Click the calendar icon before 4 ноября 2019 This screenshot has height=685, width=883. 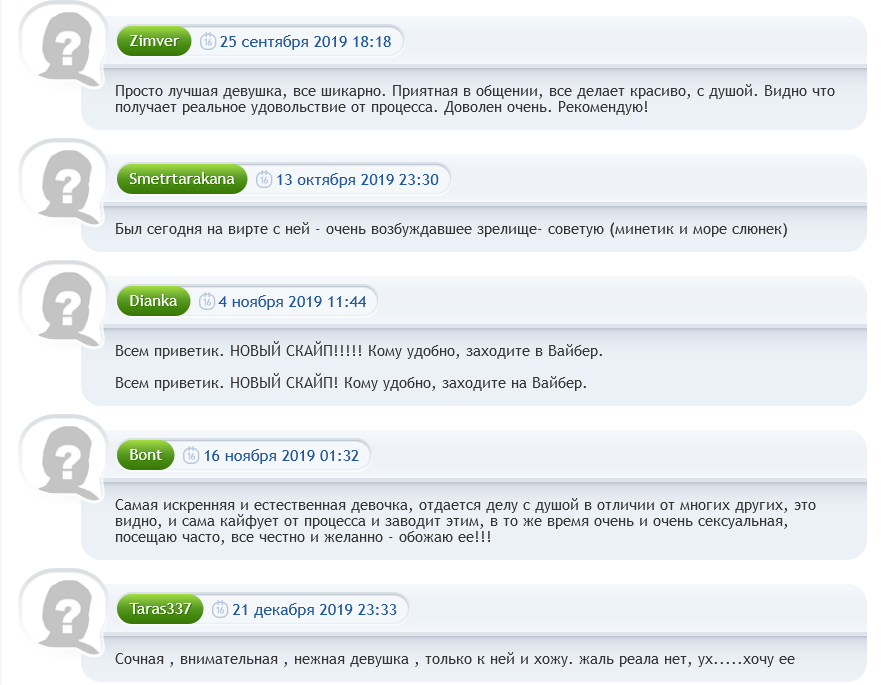[207, 301]
